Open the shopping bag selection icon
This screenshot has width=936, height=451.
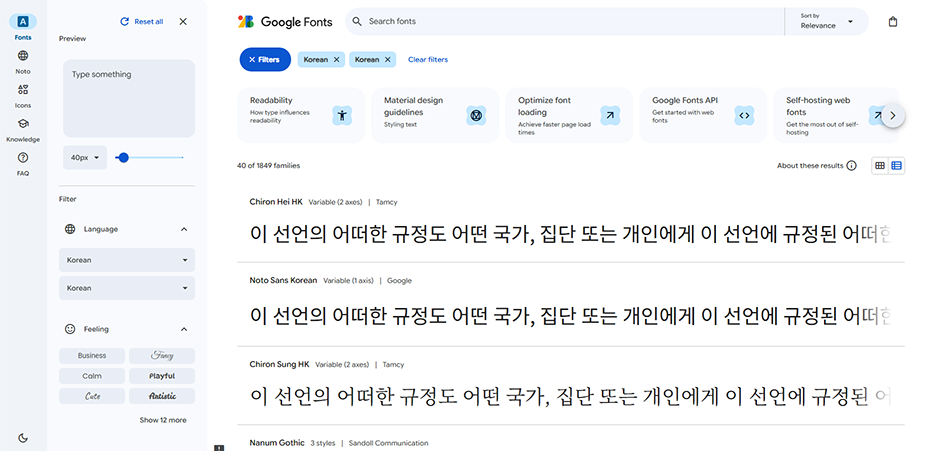(x=893, y=21)
